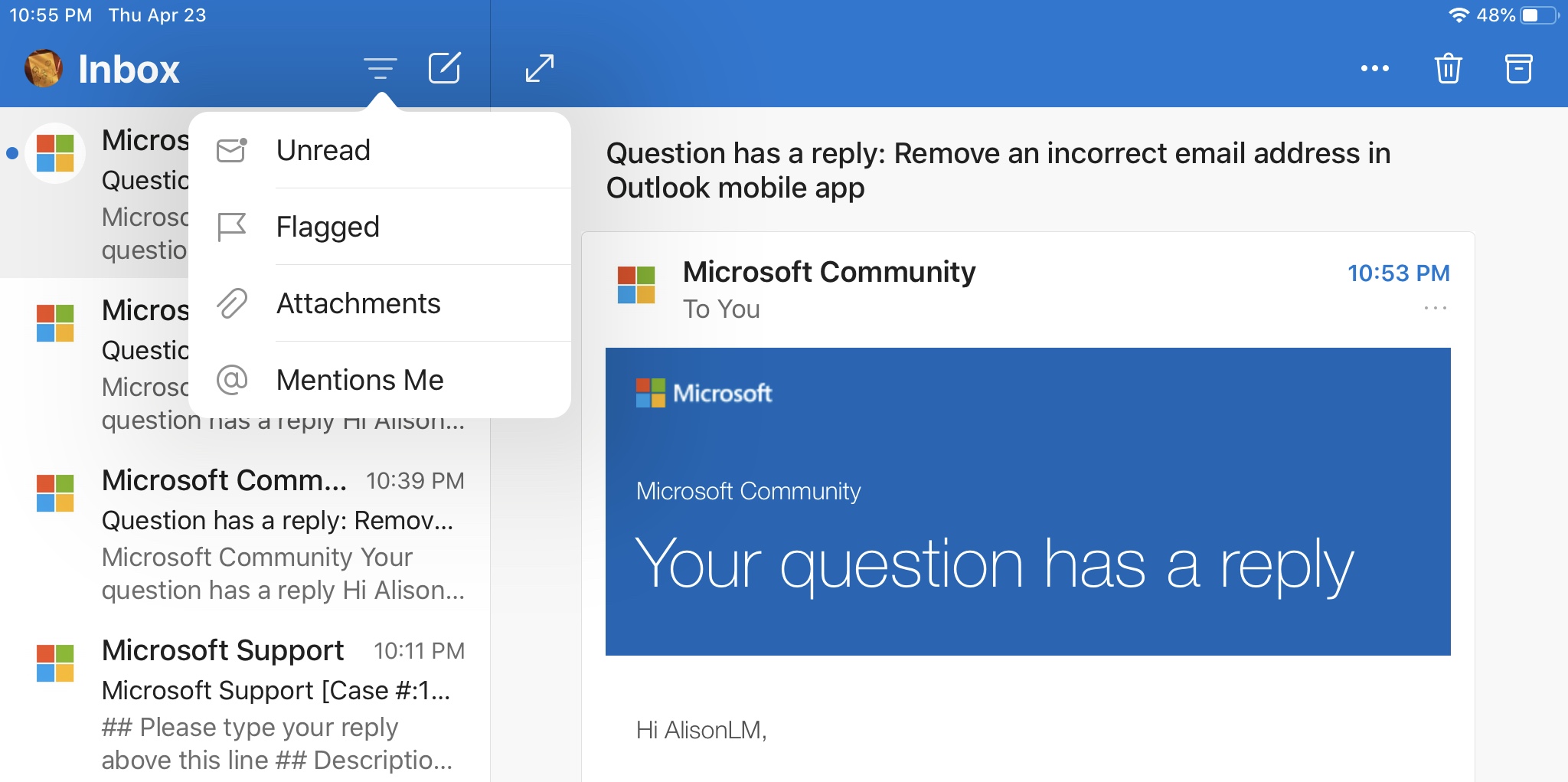Click the Microsoft Community sender name in the message header

click(x=829, y=272)
